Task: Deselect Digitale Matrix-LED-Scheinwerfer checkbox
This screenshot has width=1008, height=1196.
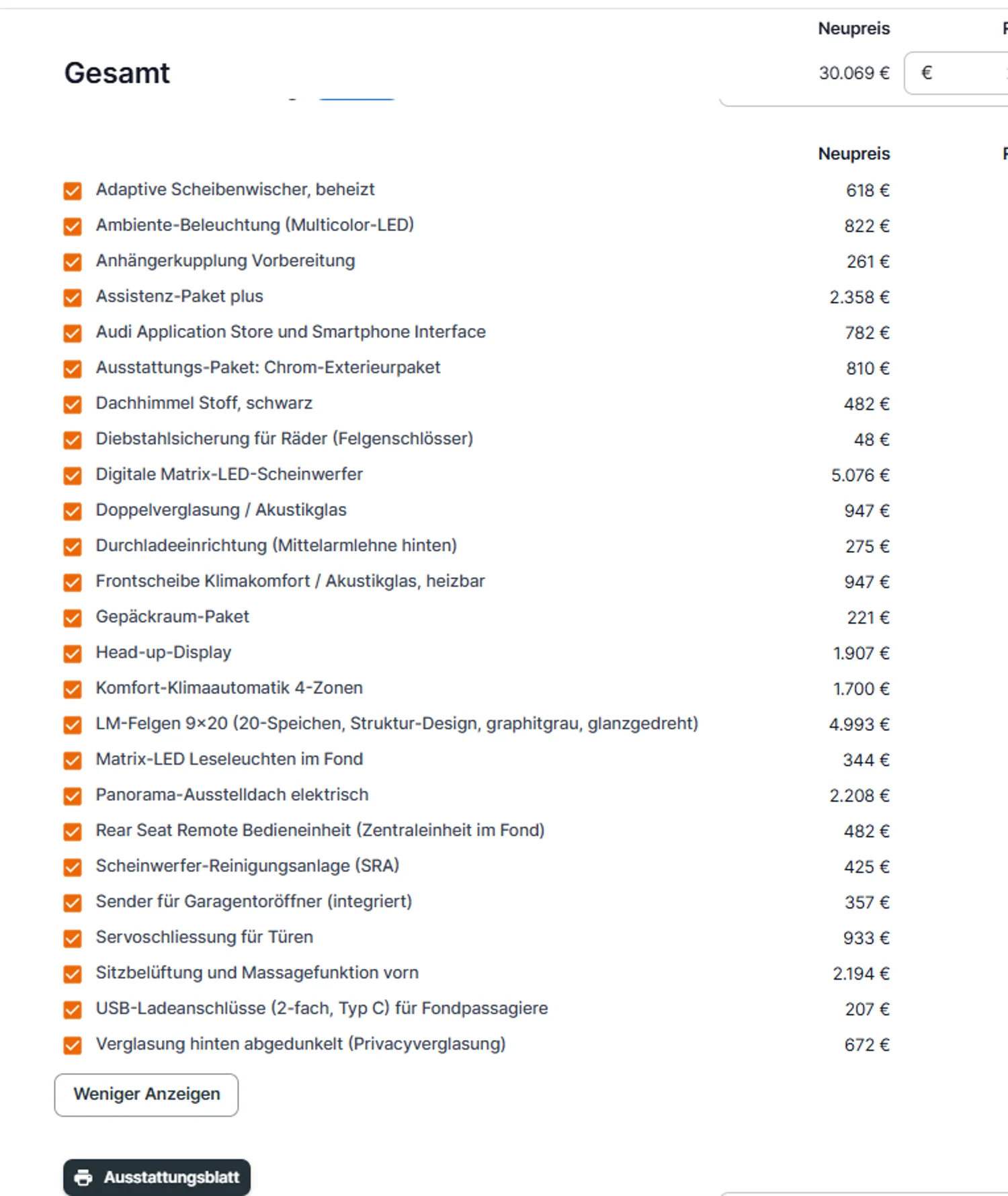Action: click(73, 476)
